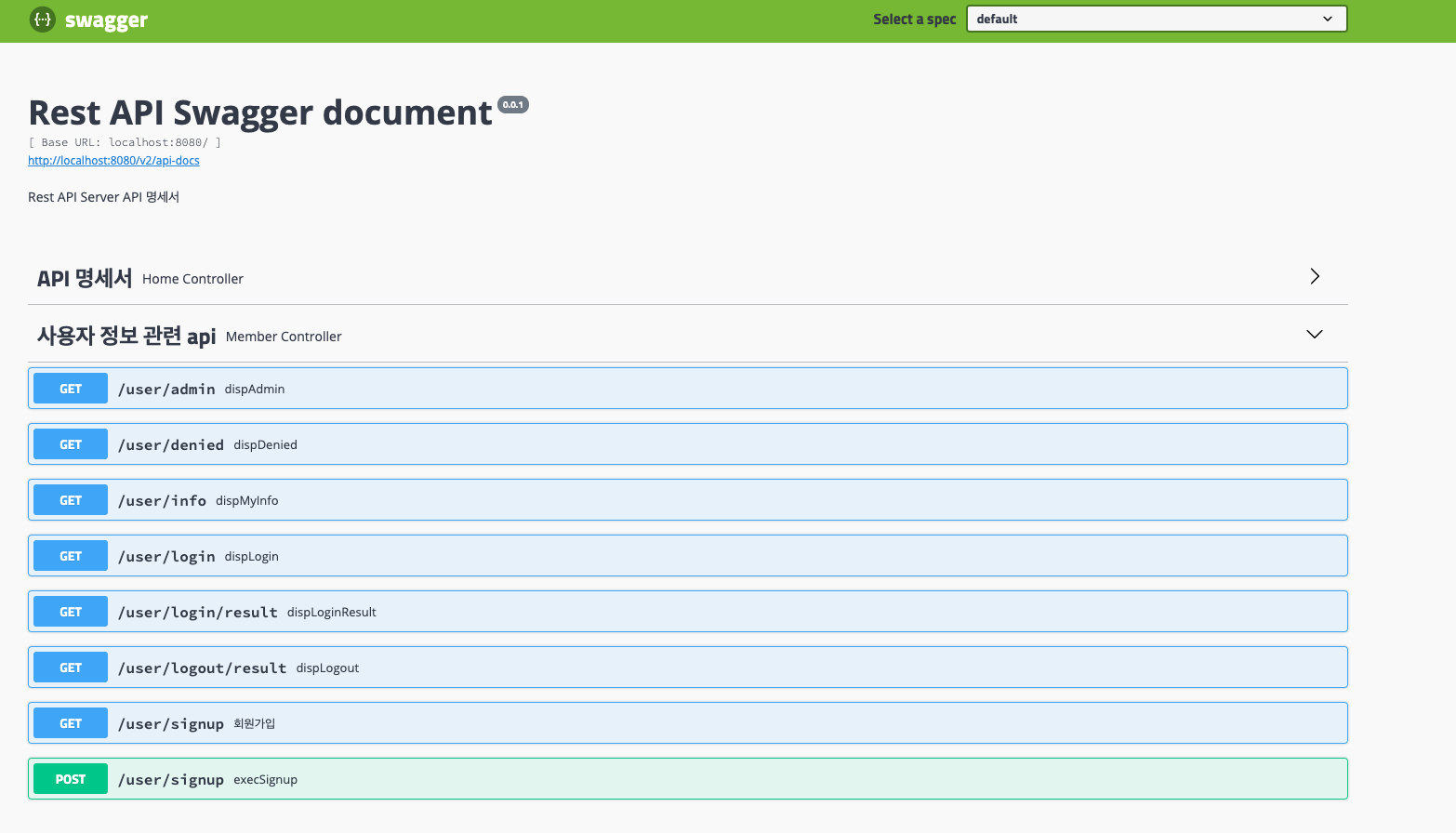
Task: Open the localhost api-docs link
Action: [113, 161]
